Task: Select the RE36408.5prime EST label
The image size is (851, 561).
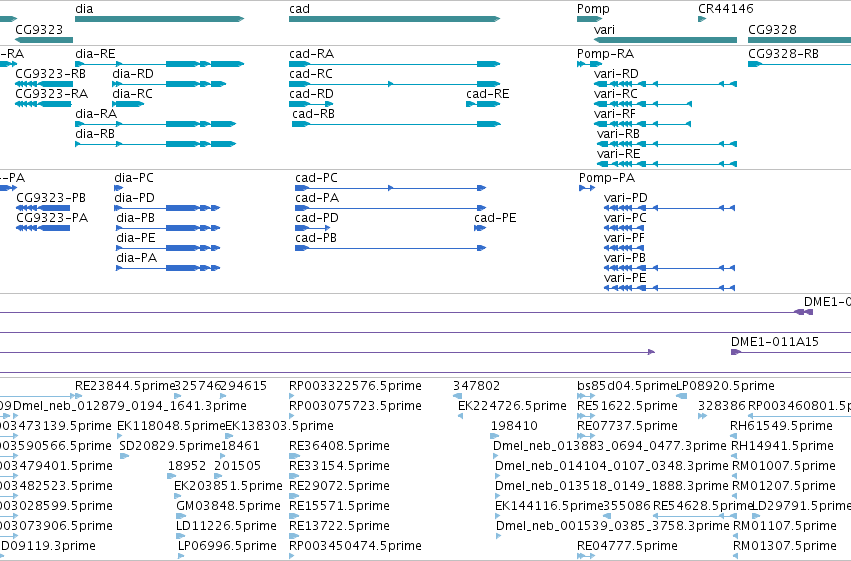Action: click(339, 446)
